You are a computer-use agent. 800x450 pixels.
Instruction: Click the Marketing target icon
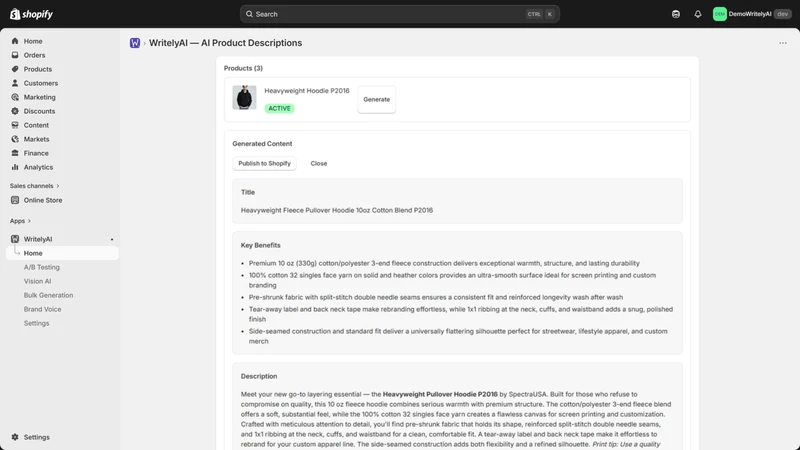pyautogui.click(x=15, y=97)
